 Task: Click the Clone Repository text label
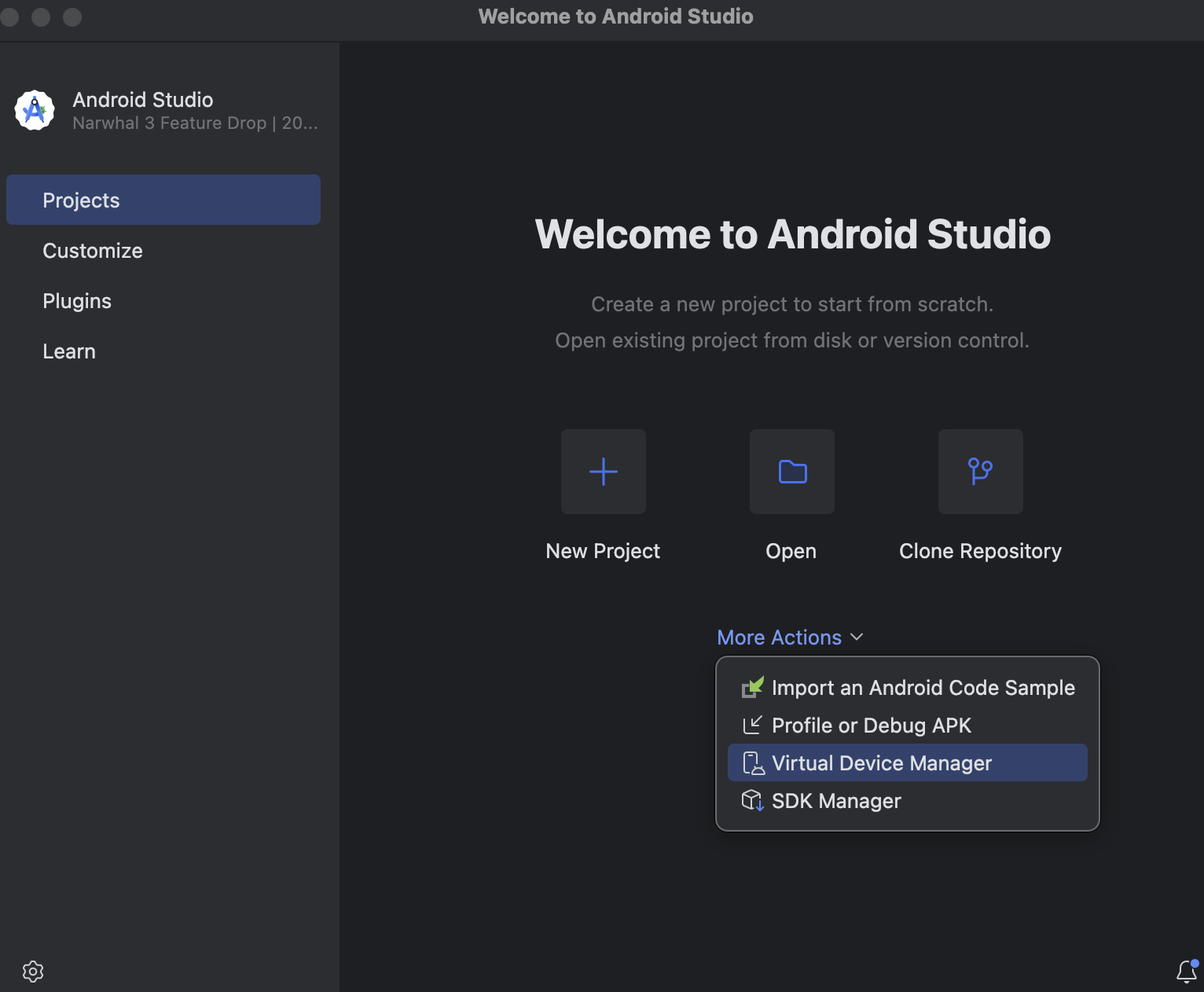pos(980,551)
